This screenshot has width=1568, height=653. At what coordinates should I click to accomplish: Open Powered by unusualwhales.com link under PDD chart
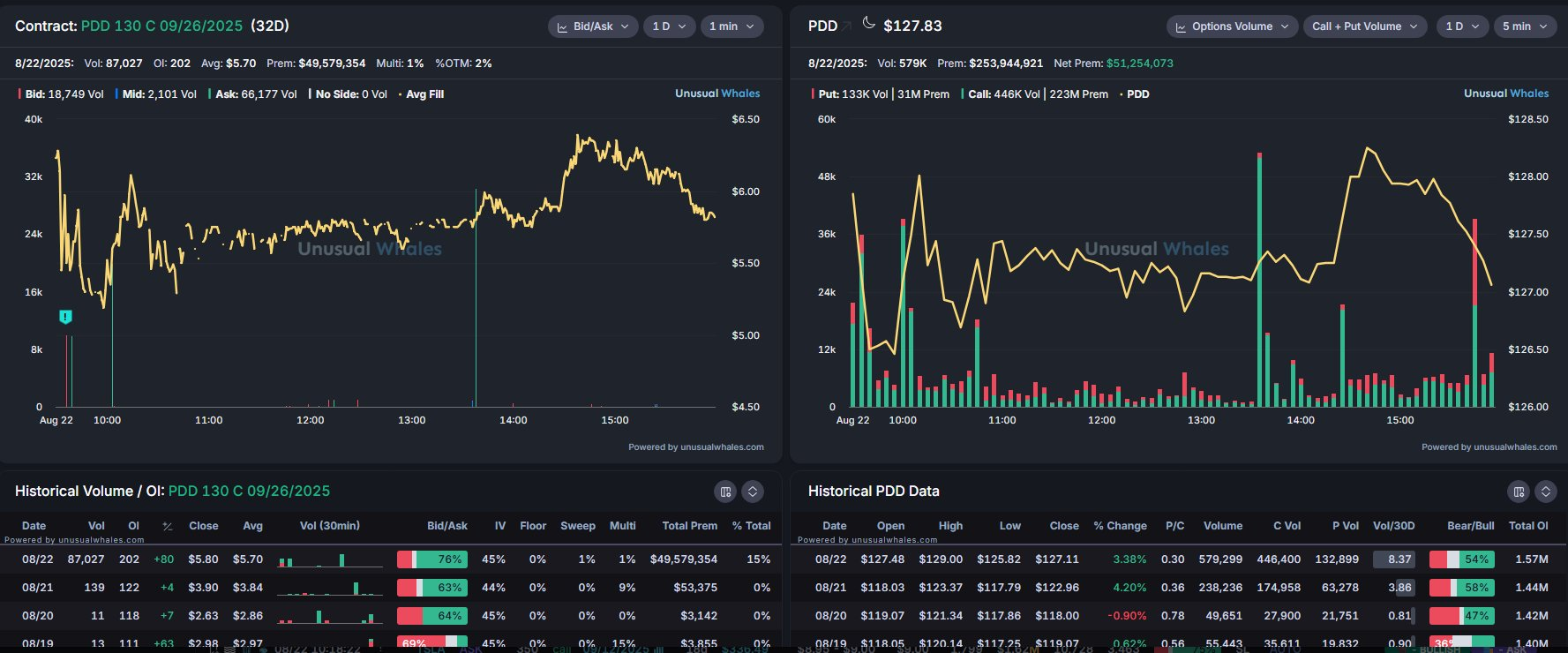click(x=1489, y=447)
